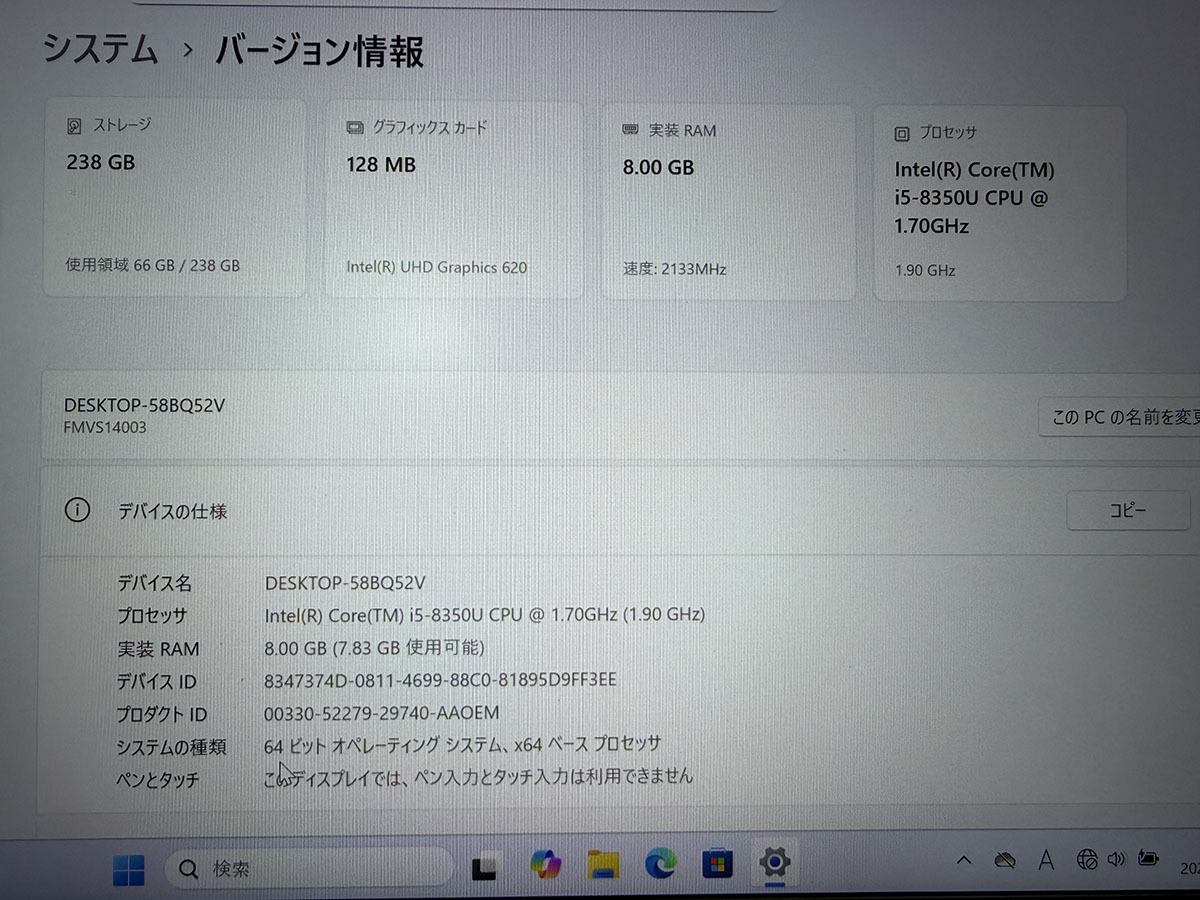Click the ストレージ card drive icon

[75, 127]
